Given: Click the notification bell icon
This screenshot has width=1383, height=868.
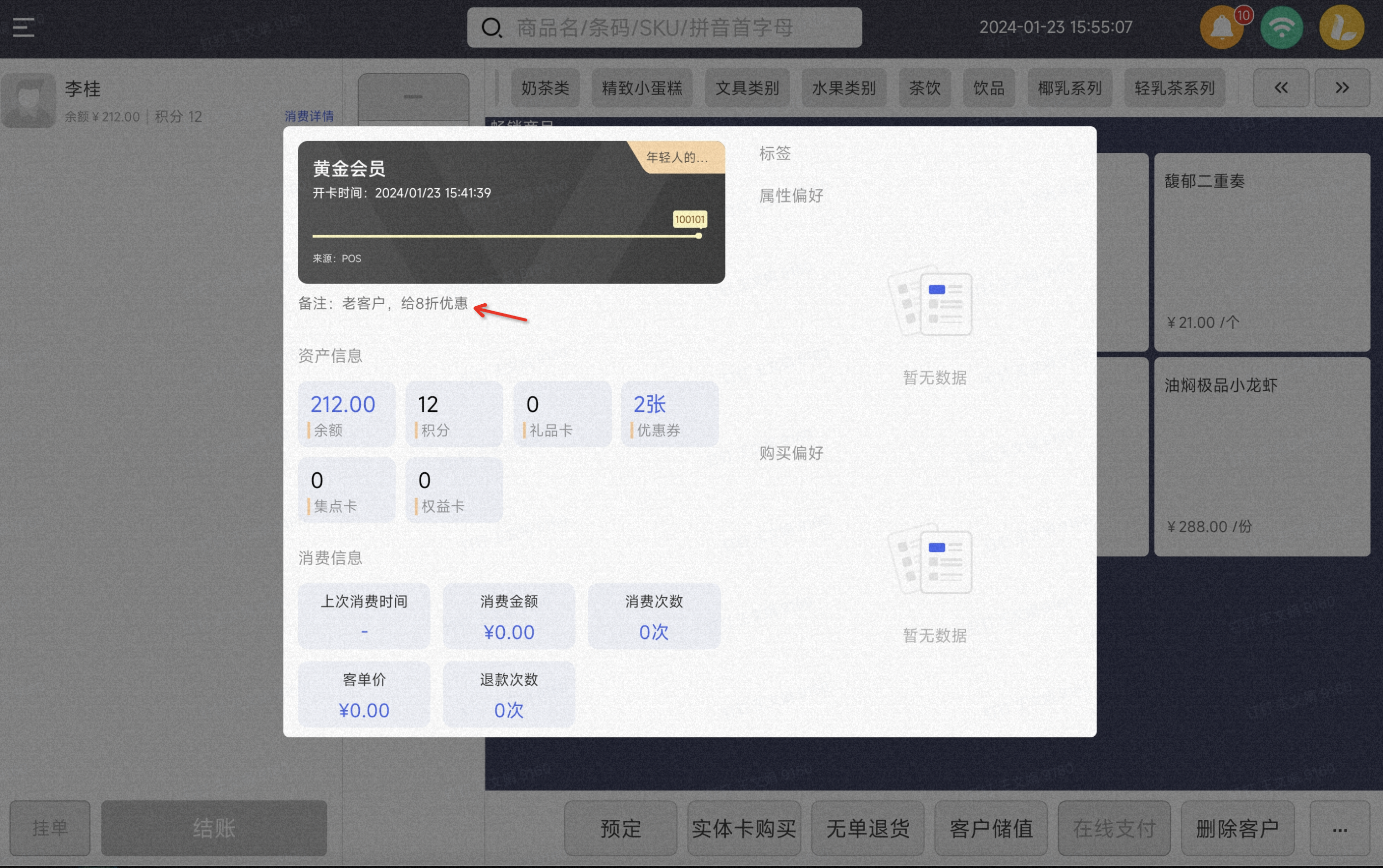Looking at the screenshot, I should coord(1222,28).
